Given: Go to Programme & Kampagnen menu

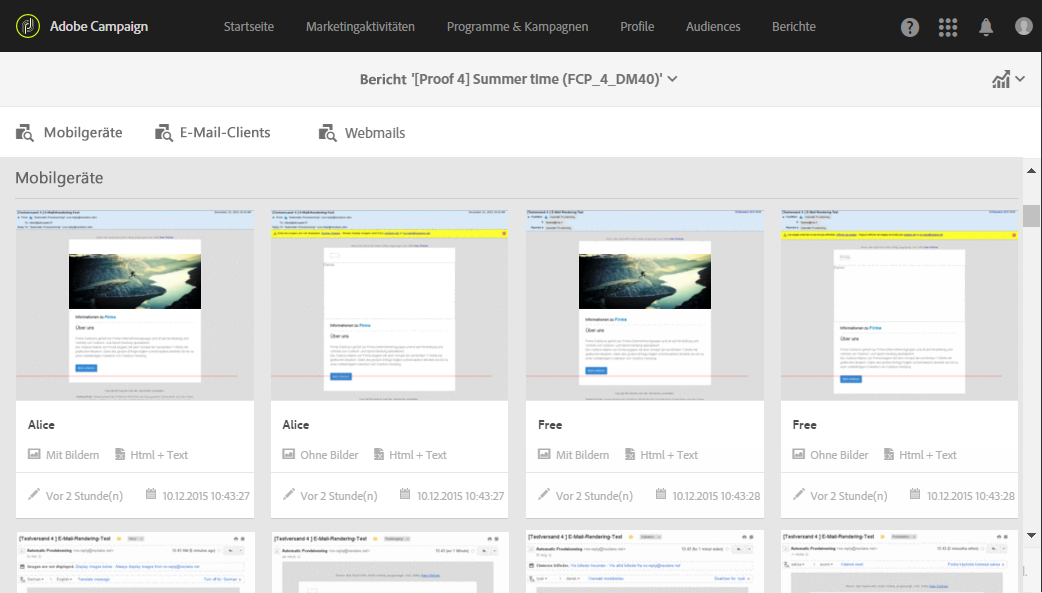Looking at the screenshot, I should [517, 27].
